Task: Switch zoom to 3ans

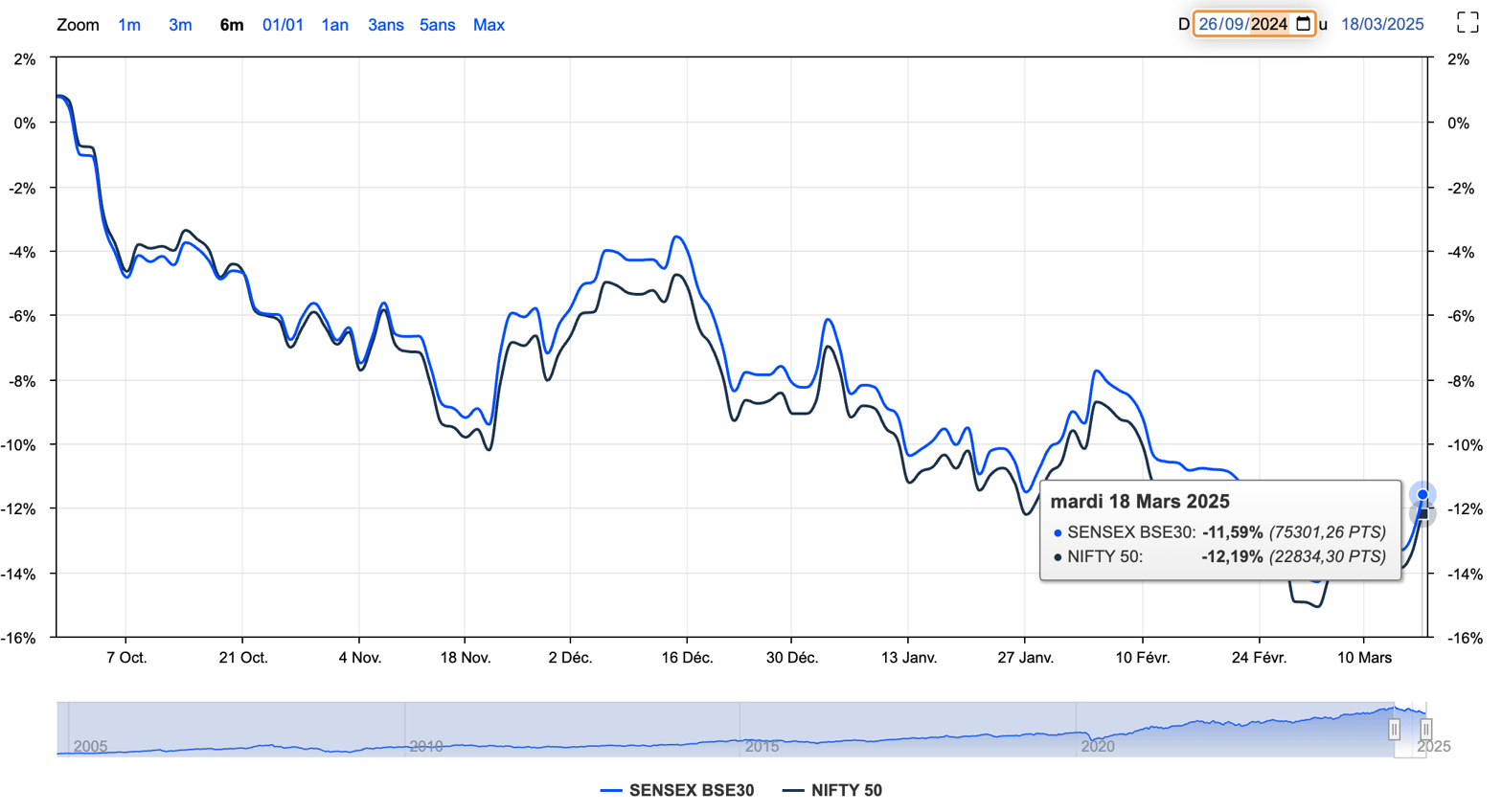Action: [385, 25]
